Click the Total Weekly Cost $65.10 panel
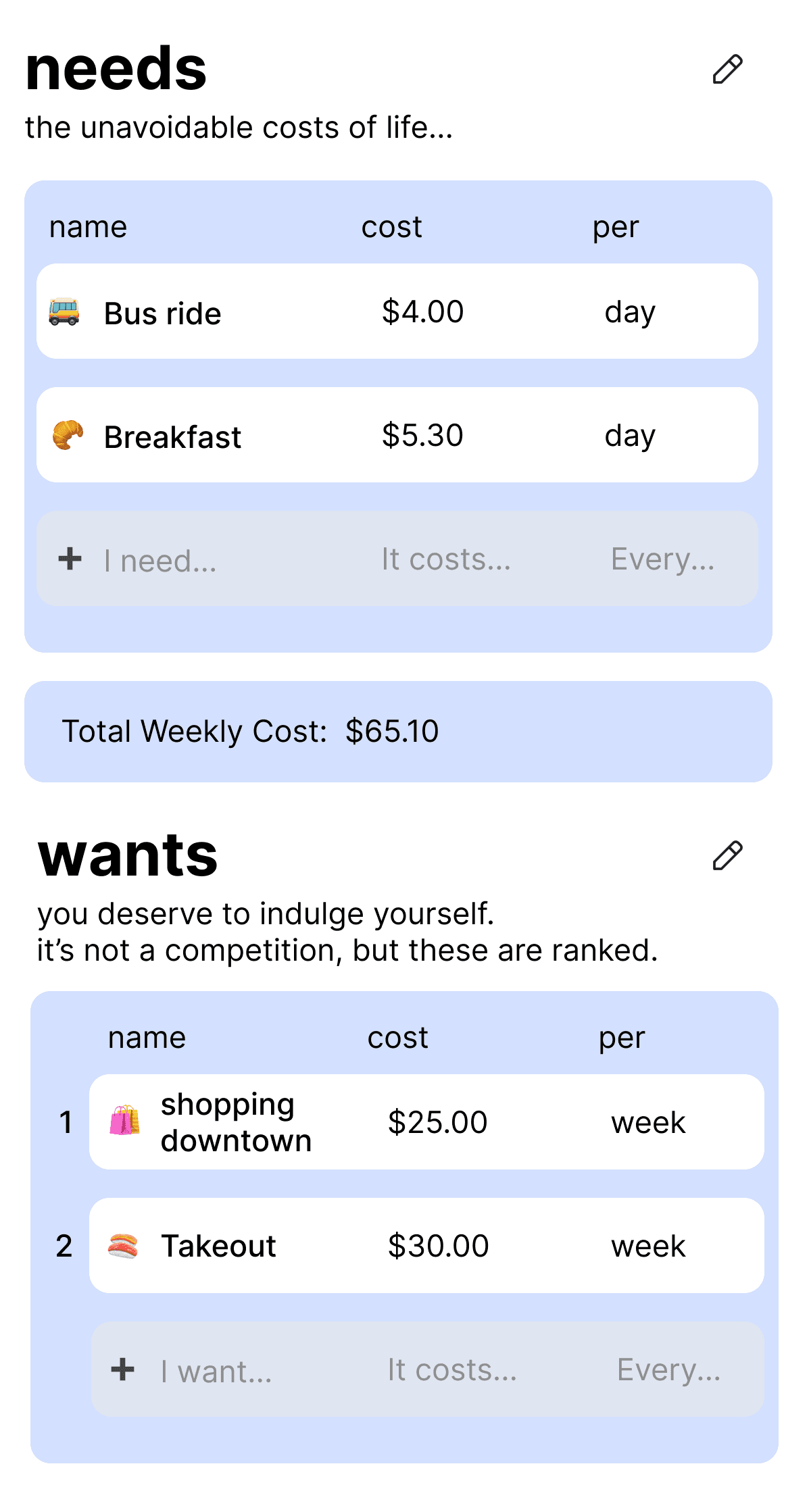Screen dimensions: 809x1512 pos(398,732)
